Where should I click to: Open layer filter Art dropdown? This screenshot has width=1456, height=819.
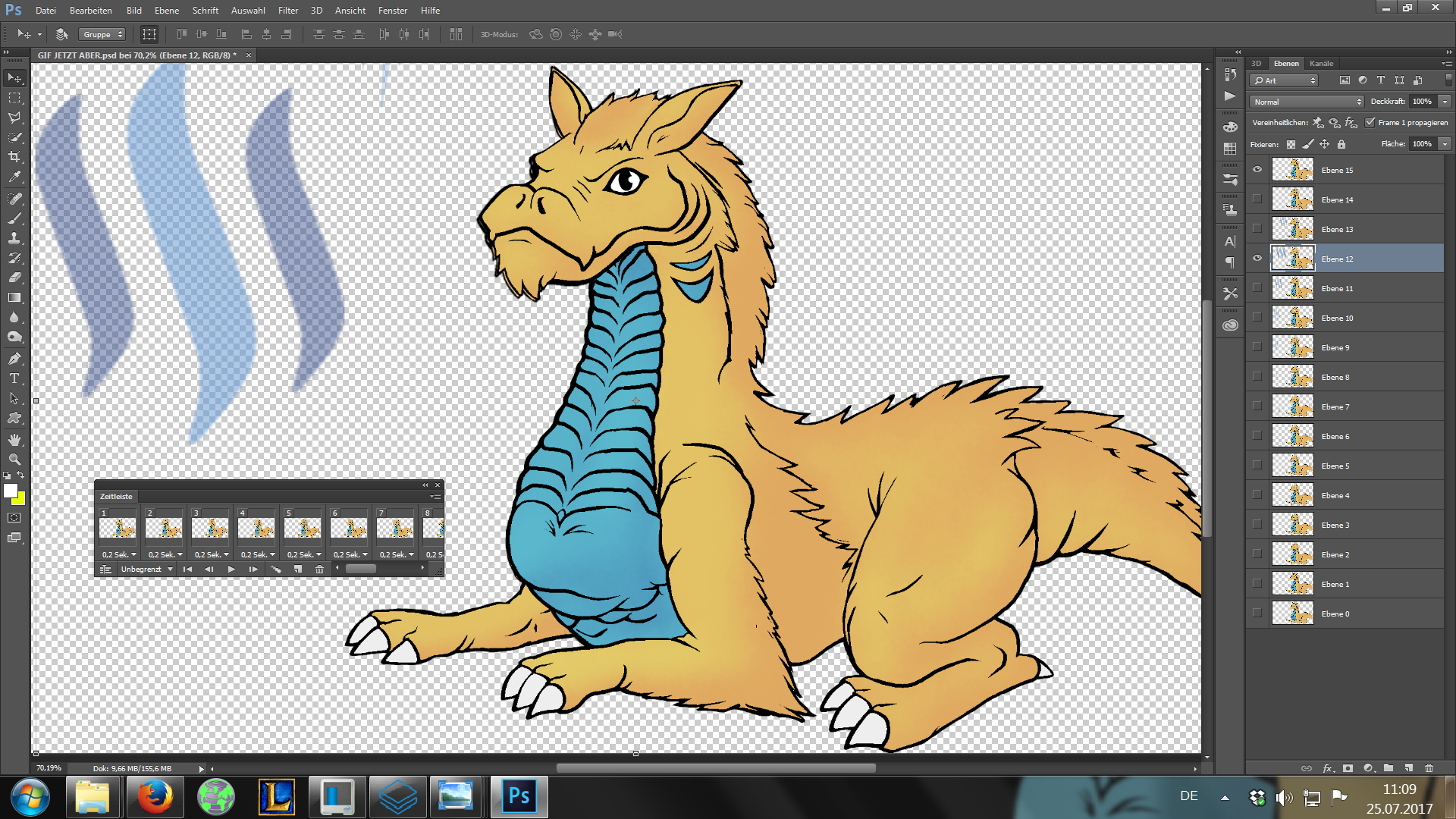coord(1285,80)
